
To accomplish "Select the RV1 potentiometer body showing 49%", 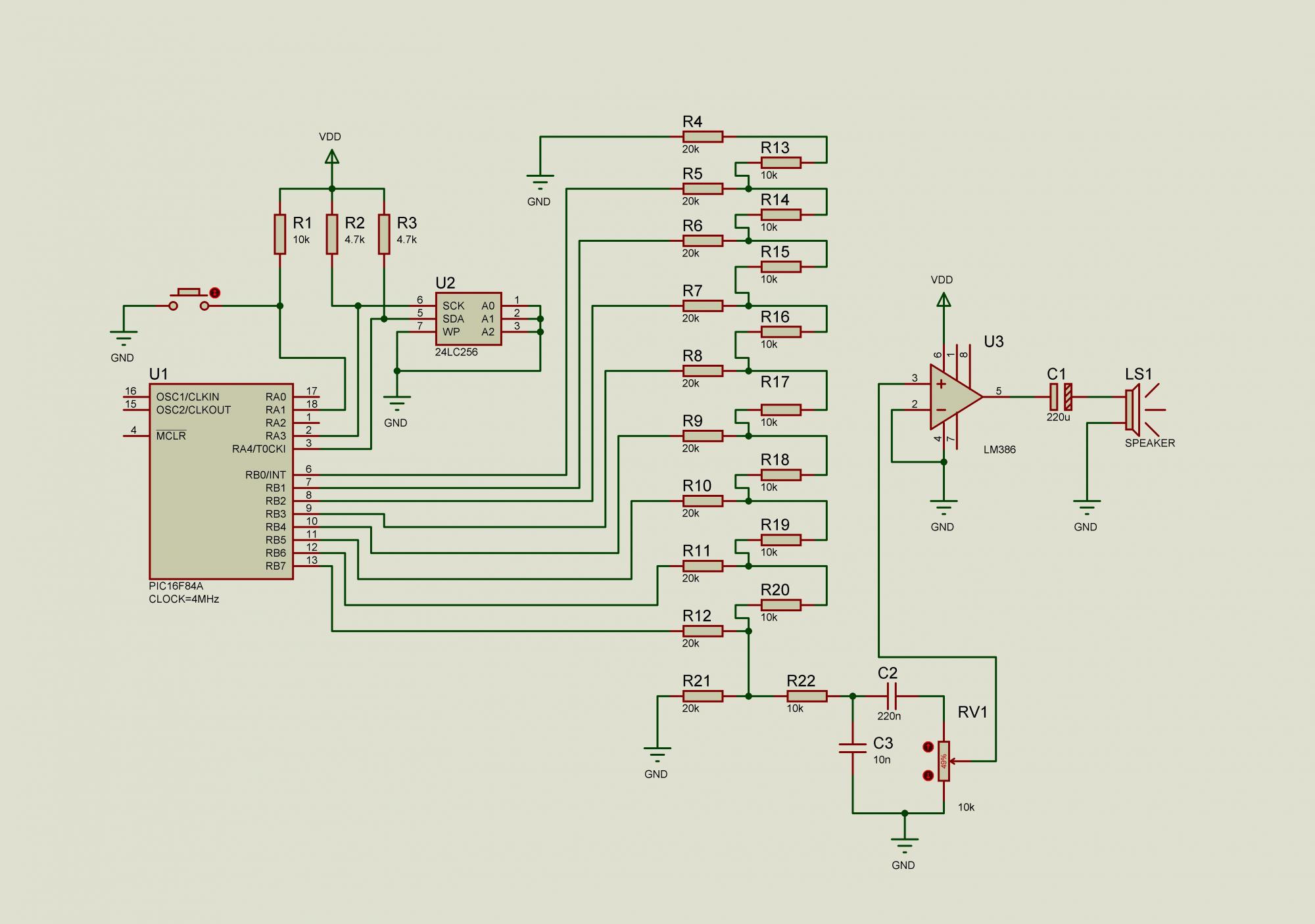I will [x=944, y=761].
